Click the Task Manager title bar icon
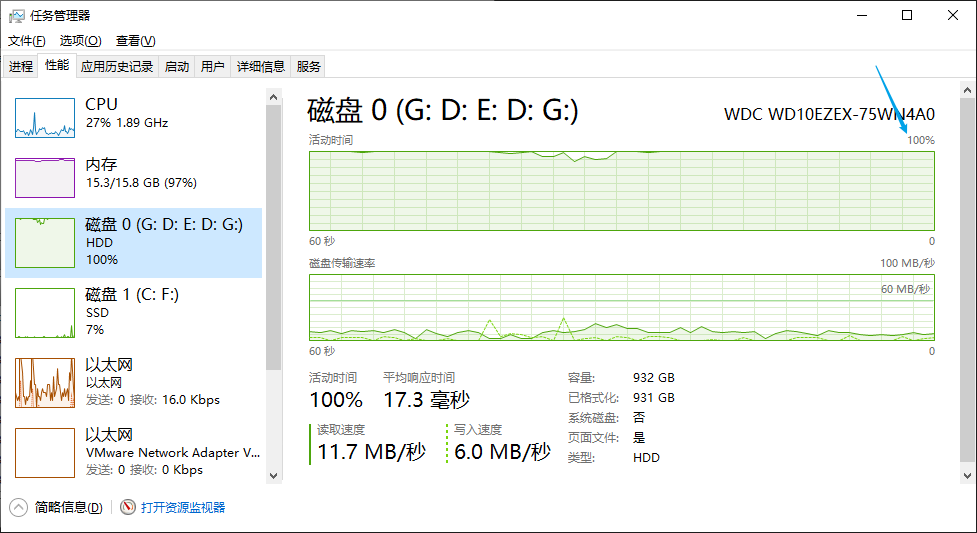This screenshot has height=533, width=977. 17,15
